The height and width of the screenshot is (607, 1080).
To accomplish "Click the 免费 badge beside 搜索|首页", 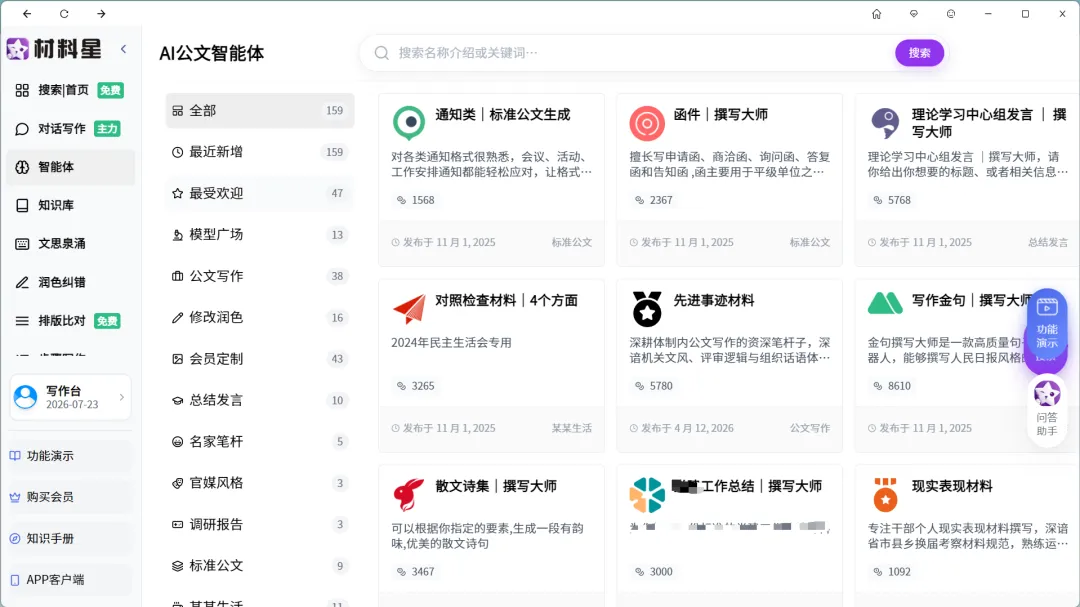I will coord(110,90).
